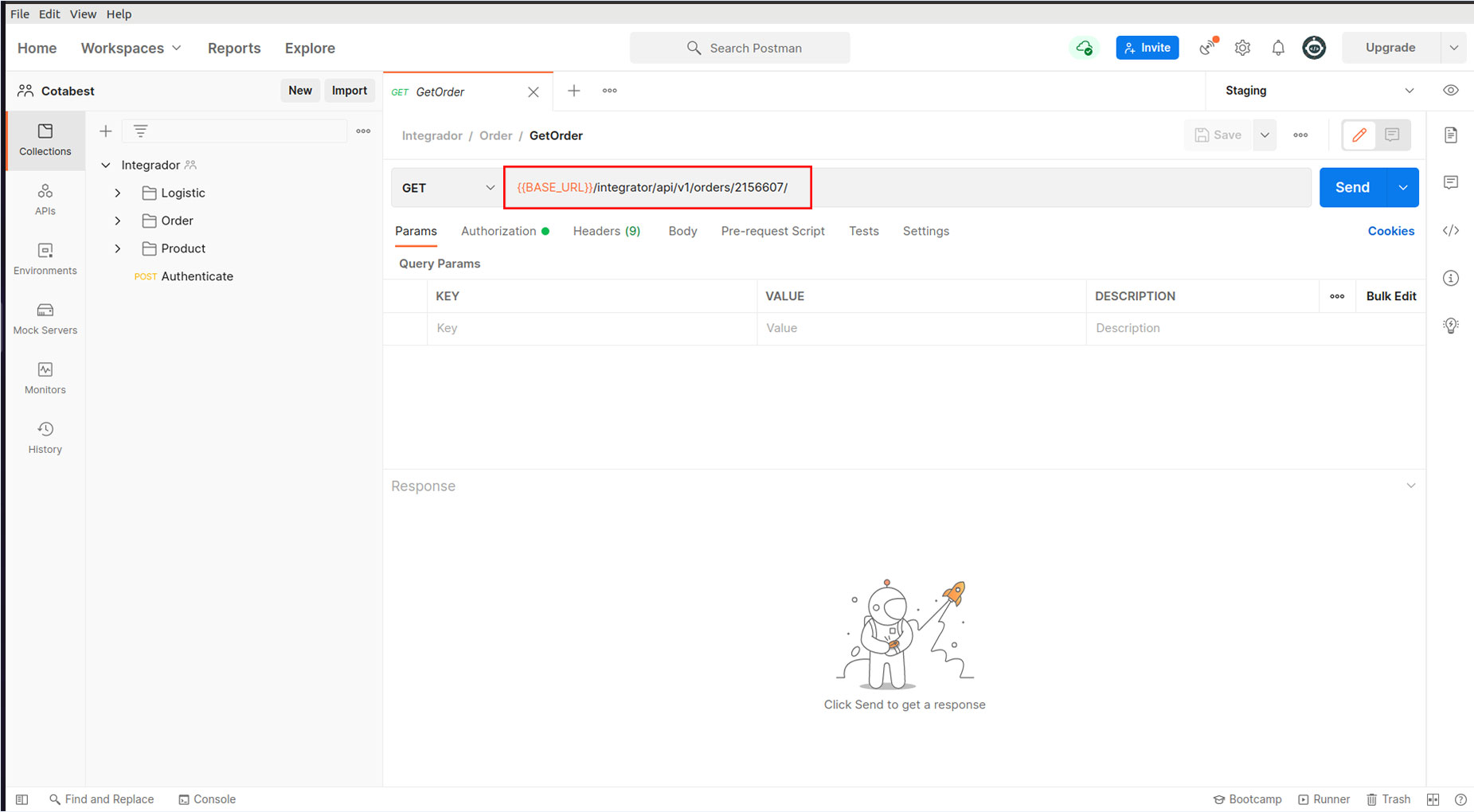This screenshot has width=1474, height=812.
Task: Click the Bulk Edit link
Action: 1391,296
